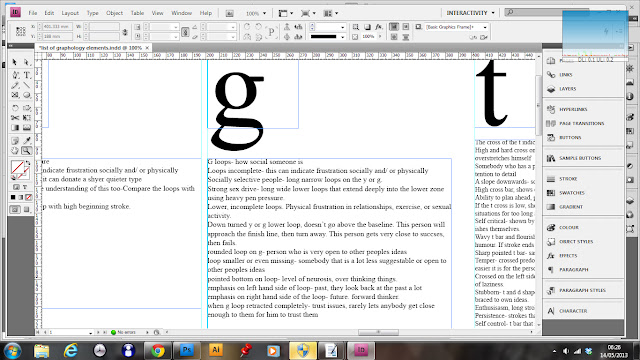Image resolution: width=640 pixels, height=360 pixels.
Task: Swap fill and stroke arrows
Action: 28,163
